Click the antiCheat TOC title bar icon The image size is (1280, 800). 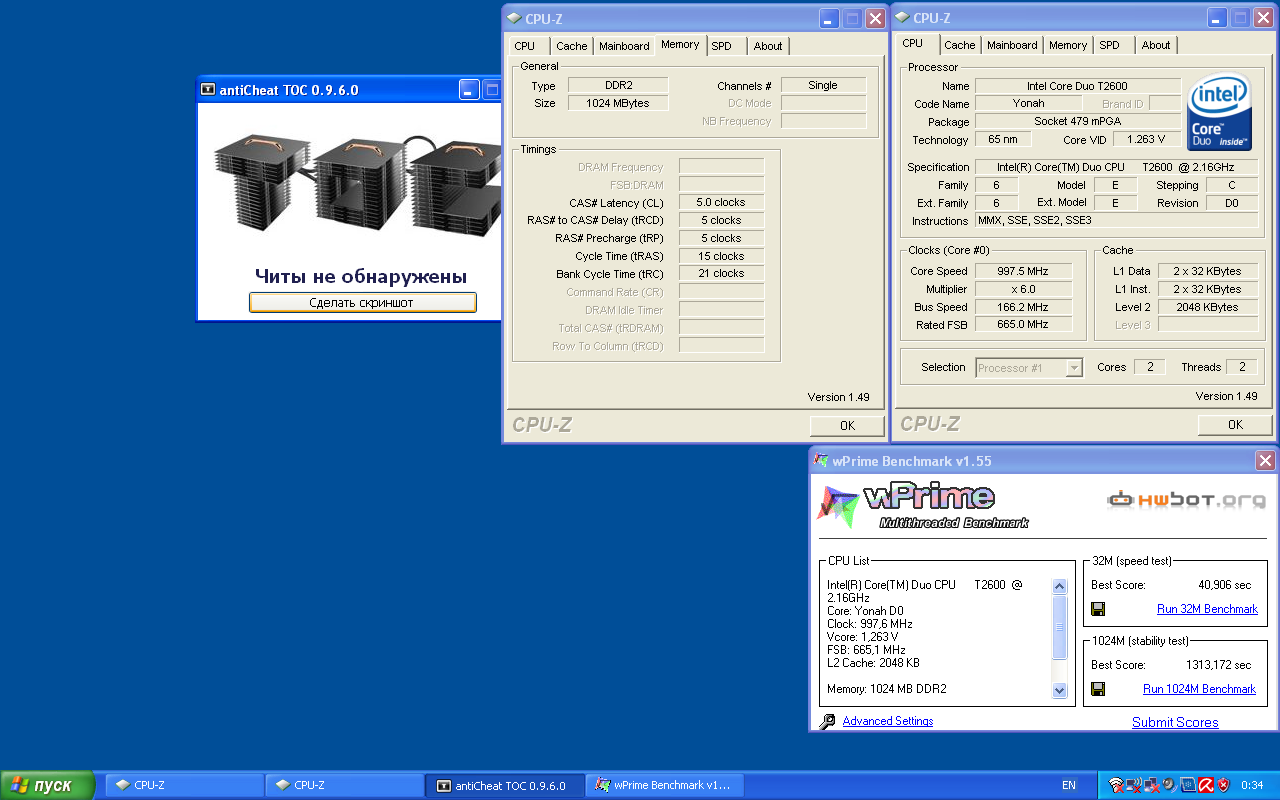point(207,89)
